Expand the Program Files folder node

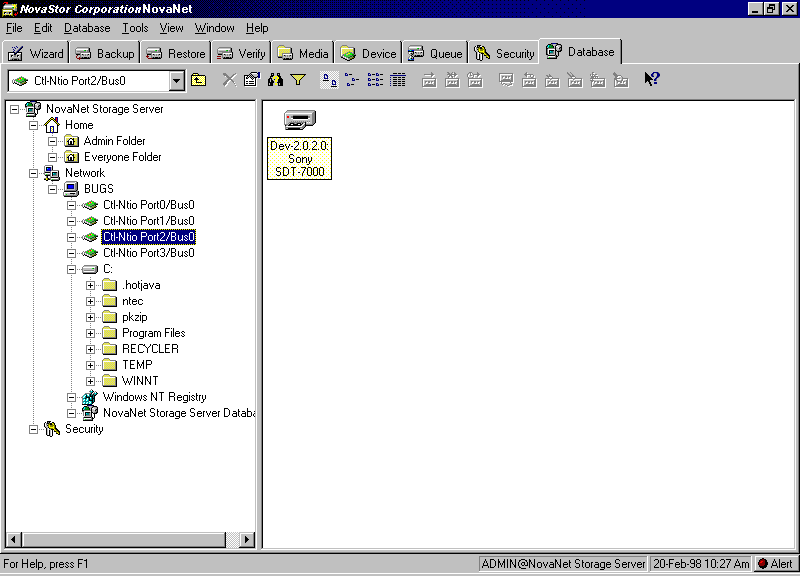[91, 333]
